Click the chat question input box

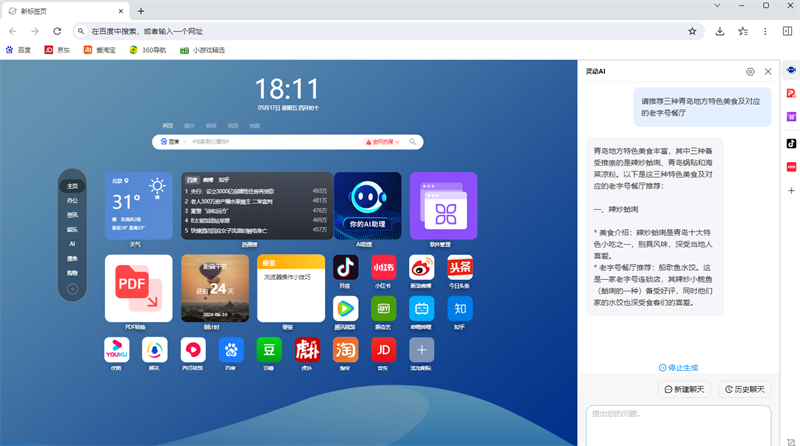pos(679,426)
